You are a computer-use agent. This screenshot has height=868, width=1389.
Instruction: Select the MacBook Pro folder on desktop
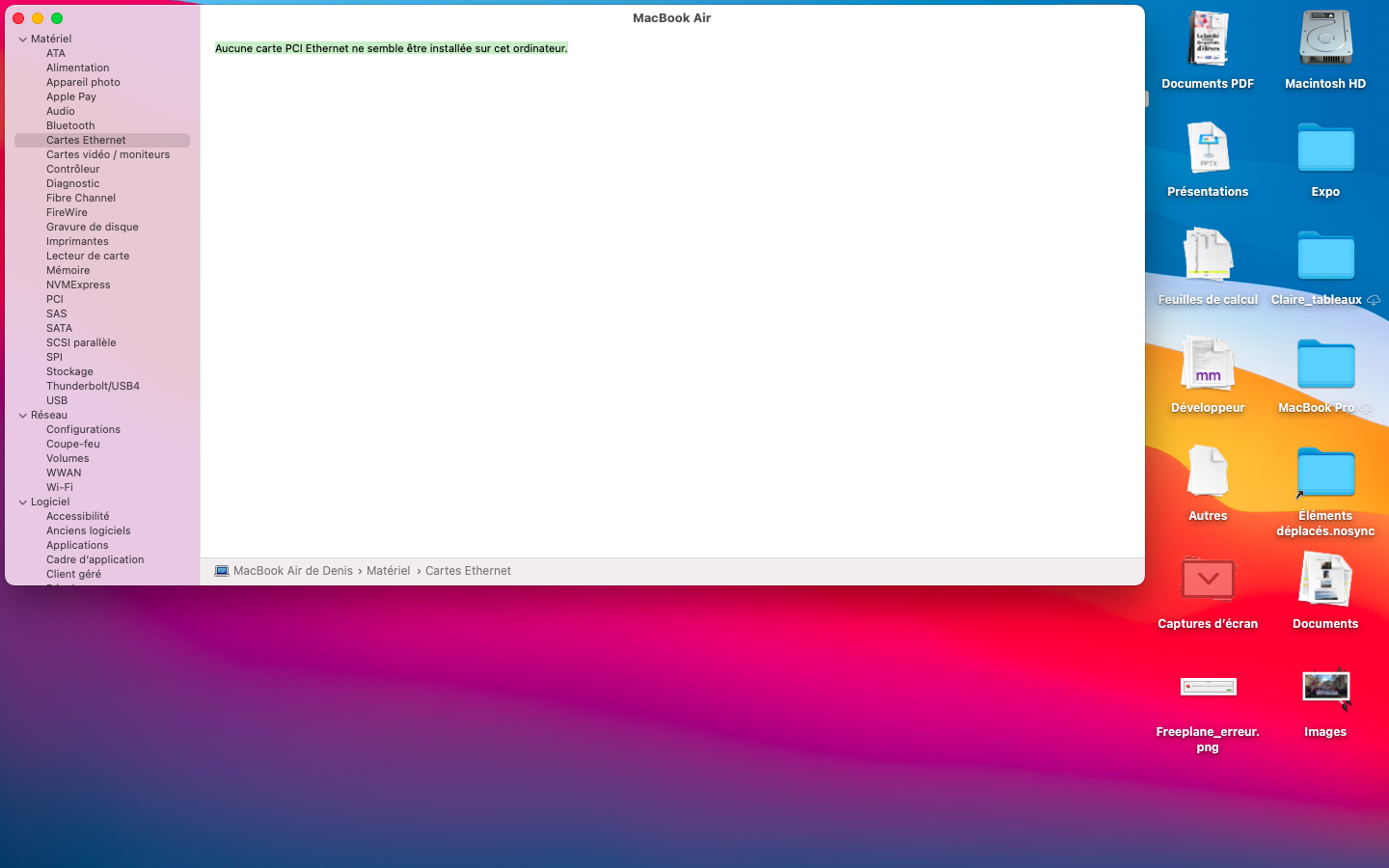tap(1325, 364)
